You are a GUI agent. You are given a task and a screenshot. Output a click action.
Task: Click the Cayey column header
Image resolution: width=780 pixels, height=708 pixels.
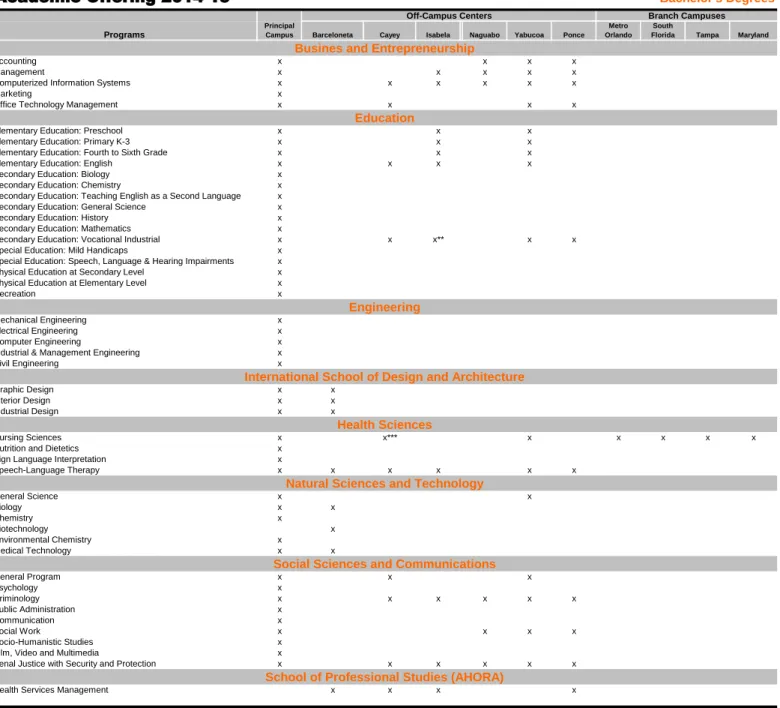390,35
